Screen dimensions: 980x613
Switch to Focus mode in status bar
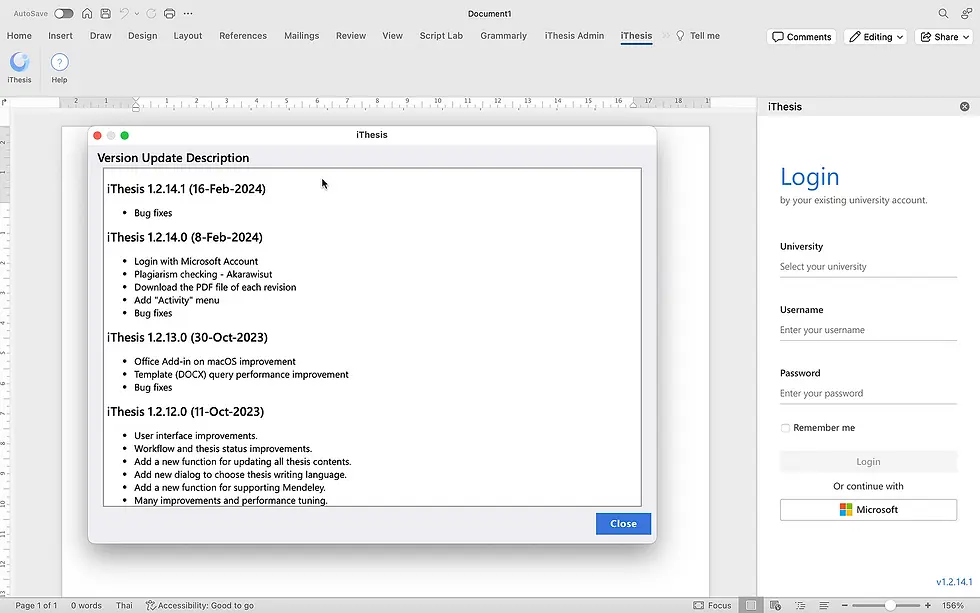click(x=712, y=606)
